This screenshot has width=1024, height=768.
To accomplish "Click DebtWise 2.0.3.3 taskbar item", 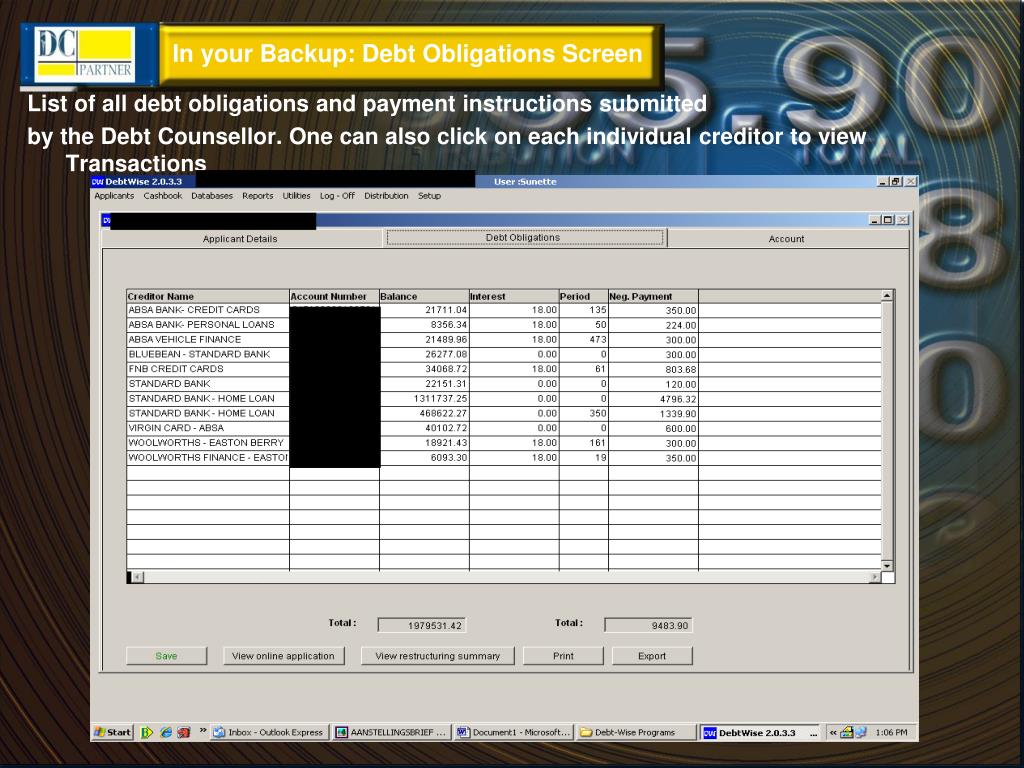I will pos(759,733).
